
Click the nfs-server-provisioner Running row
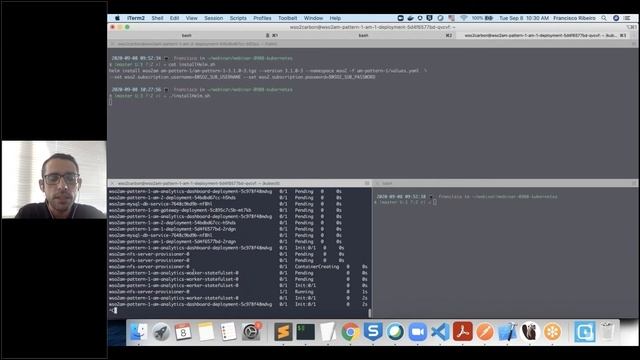point(238,292)
